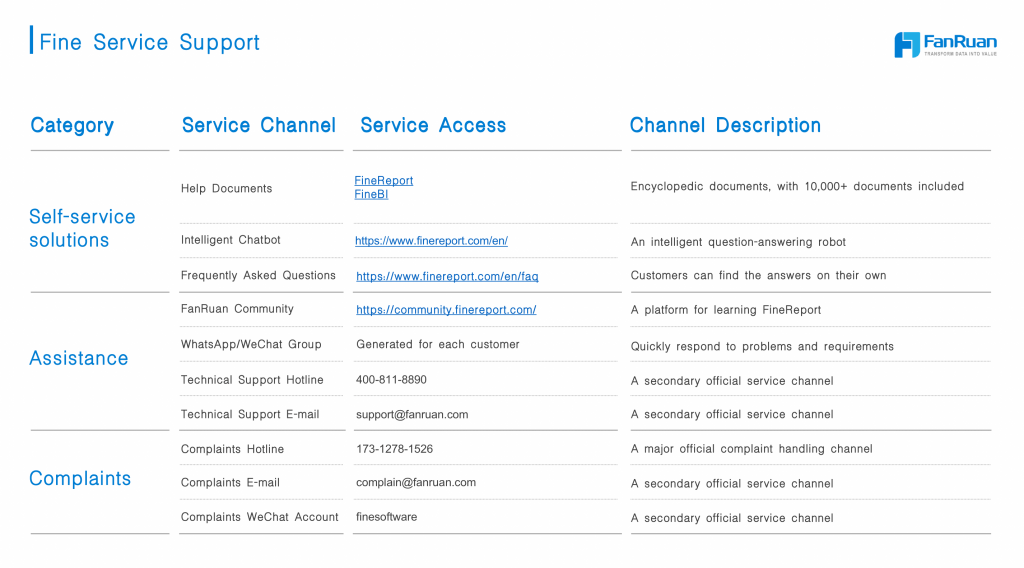The height and width of the screenshot is (568, 1024).
Task: Click the 'finesoftware' WeChat account text
Action: point(387,517)
